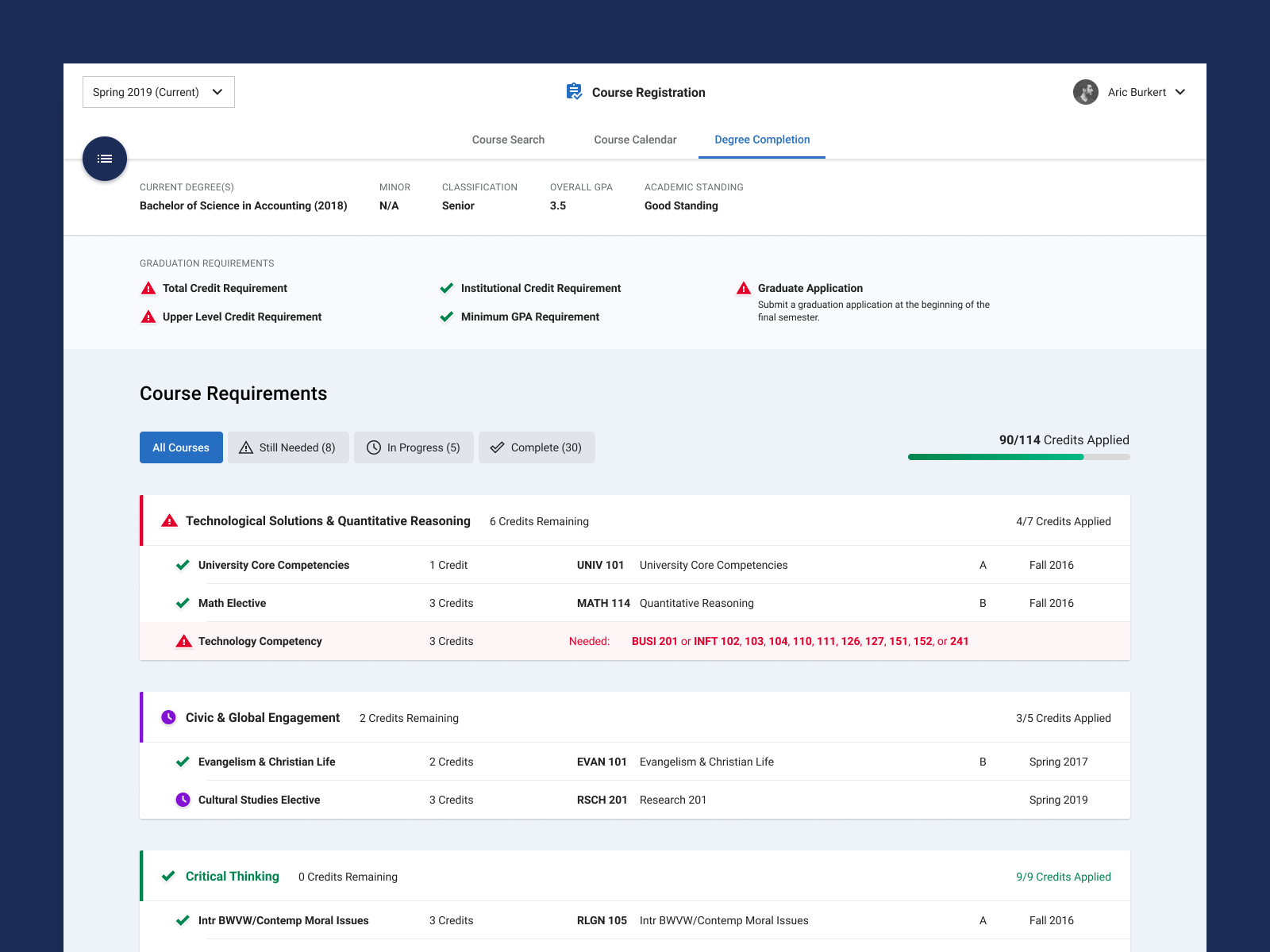Filter by Still Needed (8) courses

[288, 447]
